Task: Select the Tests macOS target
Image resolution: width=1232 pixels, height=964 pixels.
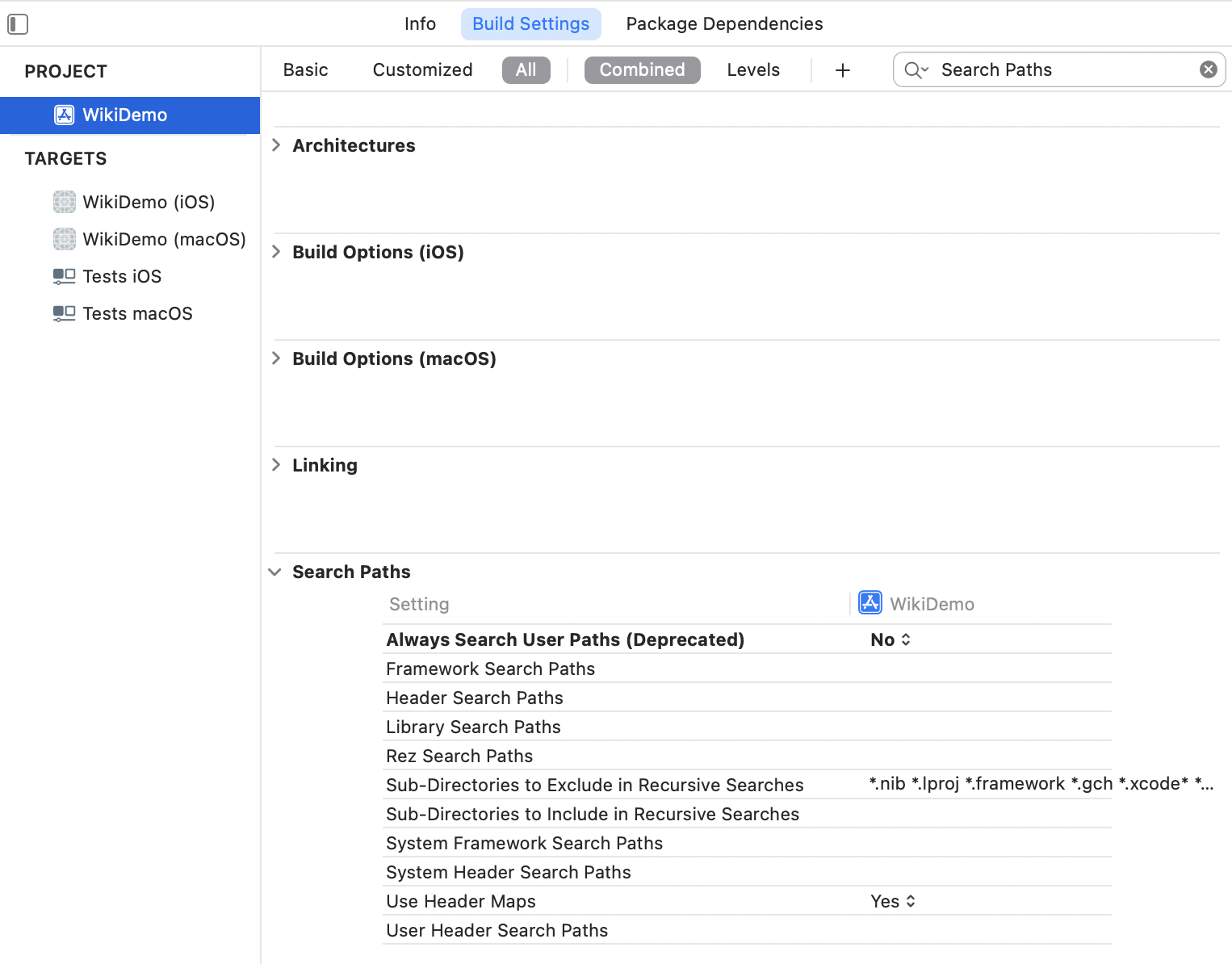Action: click(138, 313)
